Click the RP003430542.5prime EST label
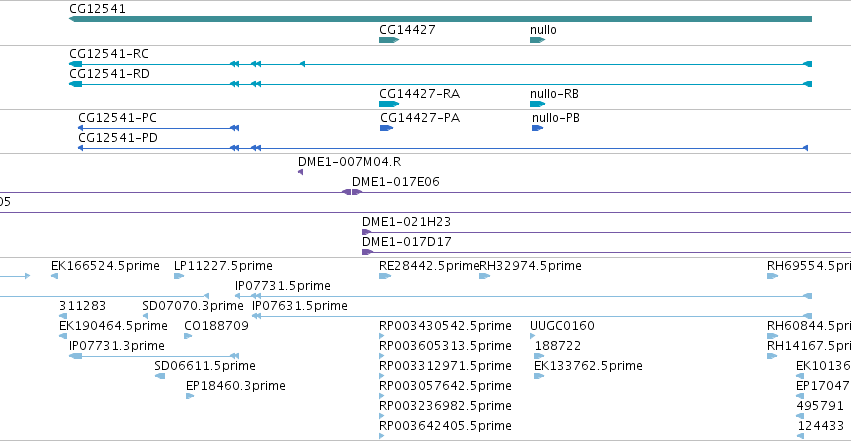 [x=445, y=326]
